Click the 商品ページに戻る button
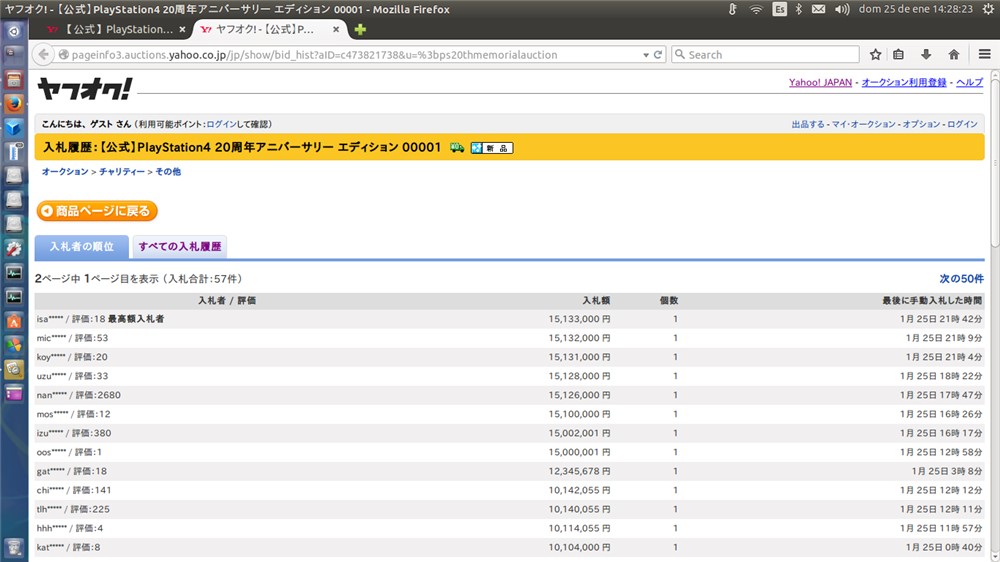Image resolution: width=1000 pixels, height=562 pixels. 97,211
